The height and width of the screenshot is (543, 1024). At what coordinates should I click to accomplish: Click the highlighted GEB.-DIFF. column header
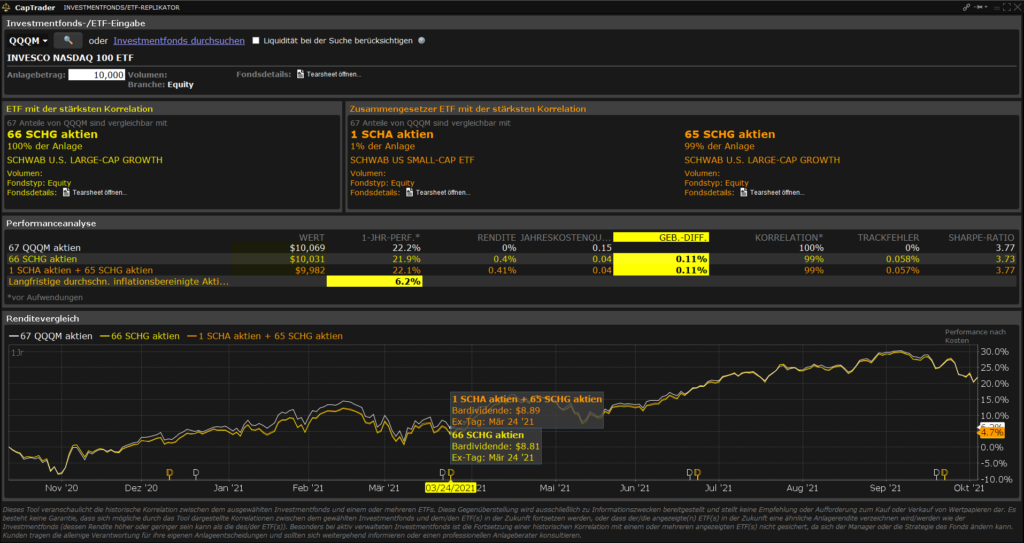(x=661, y=237)
